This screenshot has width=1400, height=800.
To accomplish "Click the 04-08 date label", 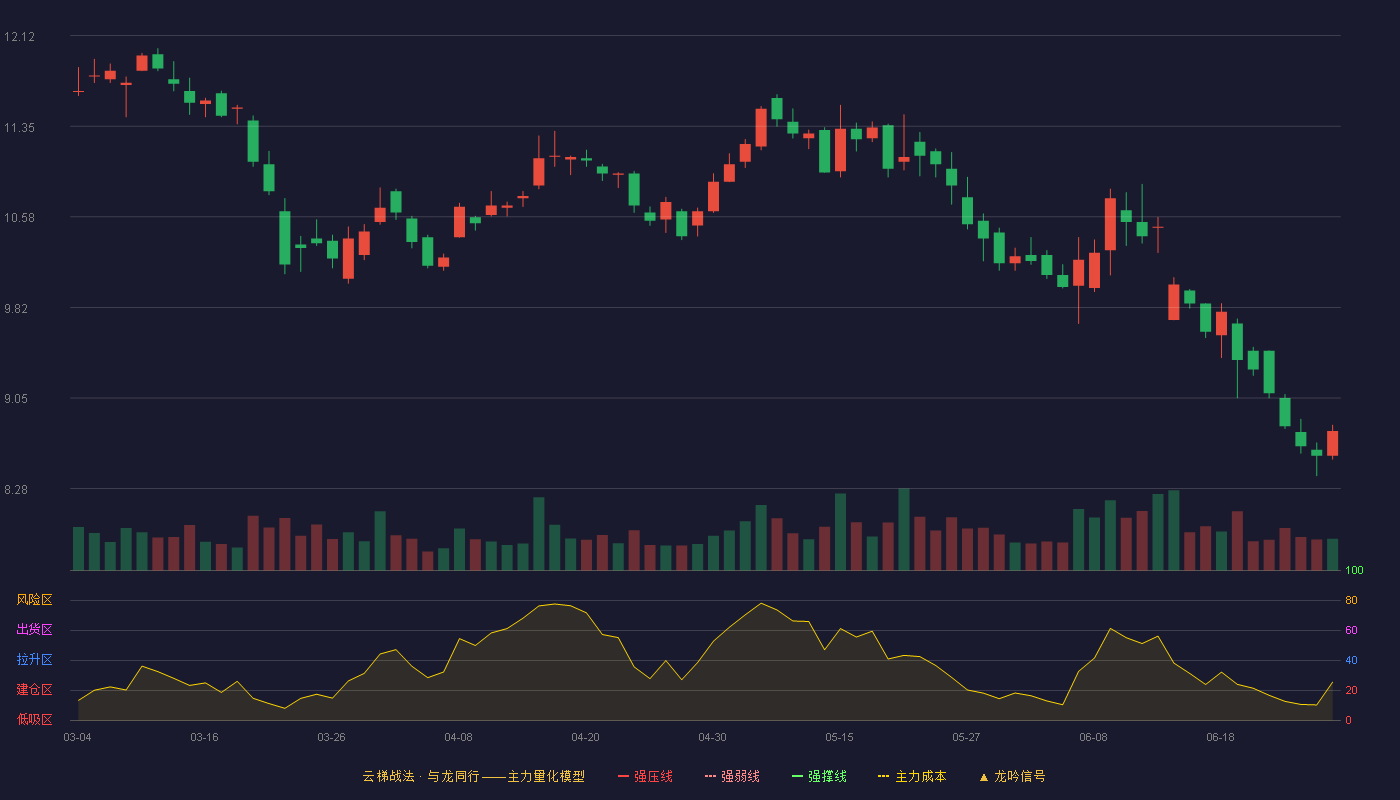I will click(x=458, y=737).
